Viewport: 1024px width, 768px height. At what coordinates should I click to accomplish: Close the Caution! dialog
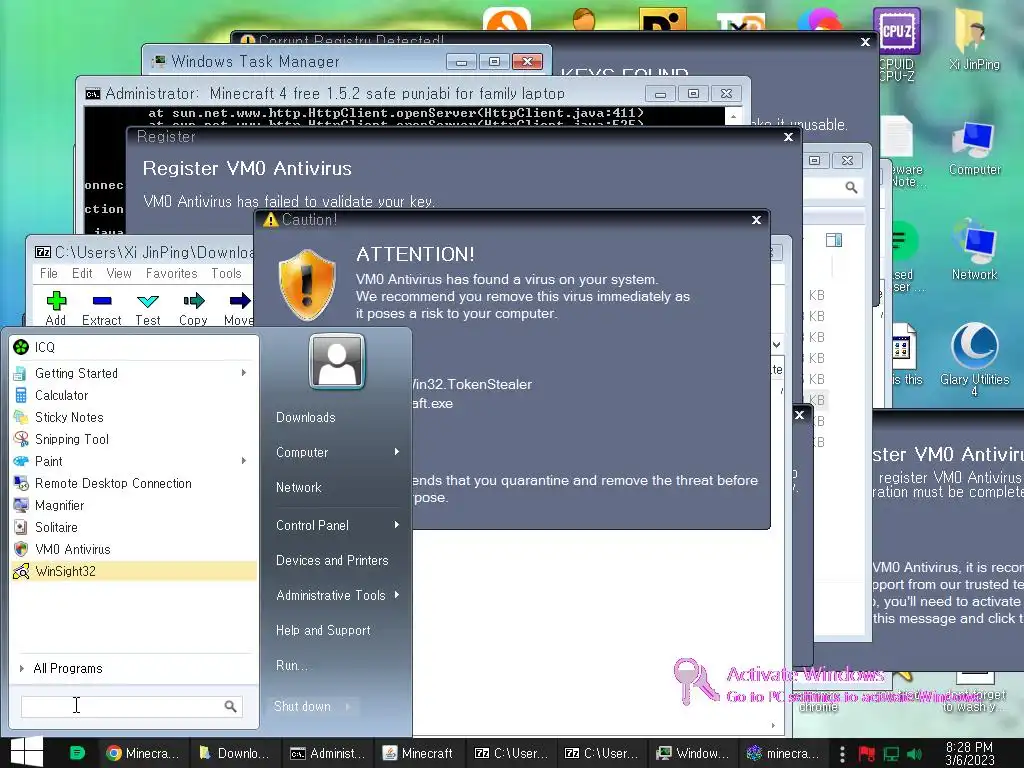coord(756,220)
